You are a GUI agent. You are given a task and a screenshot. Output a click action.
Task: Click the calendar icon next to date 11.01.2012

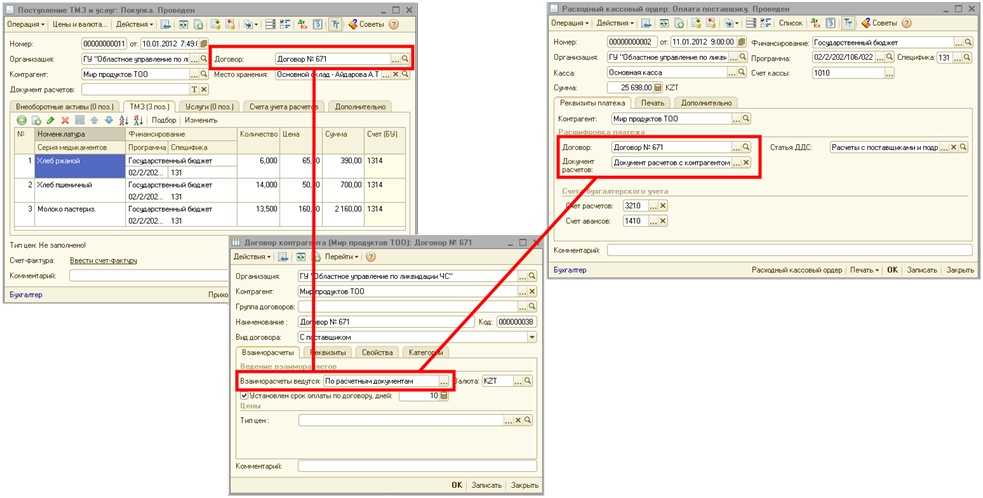click(739, 42)
